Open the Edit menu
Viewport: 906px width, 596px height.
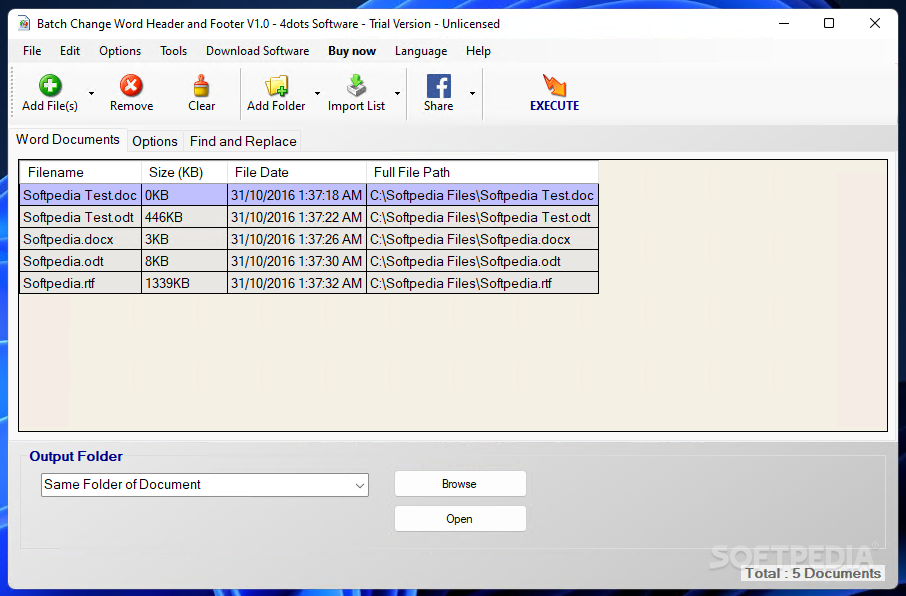pos(70,51)
